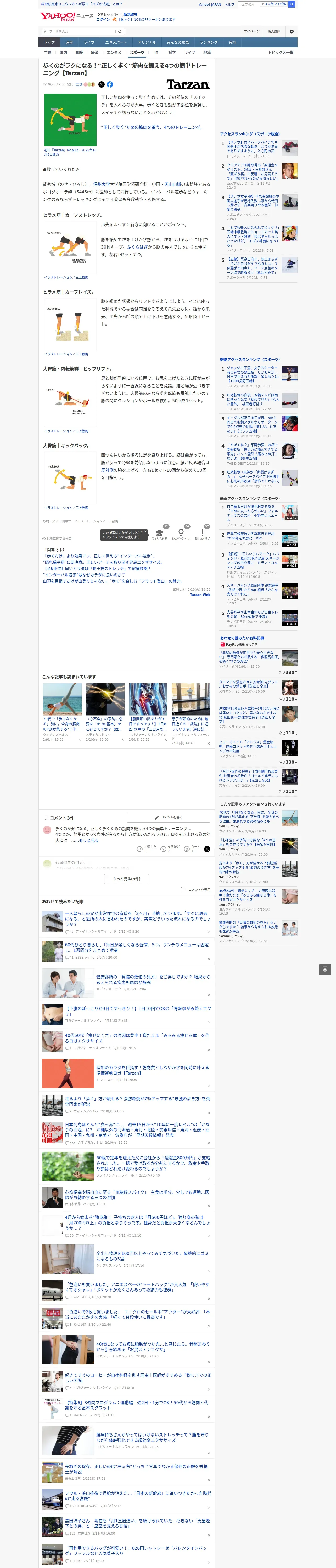
Task: Select ライブ tab in the dark navigation bar
Action: [x=89, y=42]
